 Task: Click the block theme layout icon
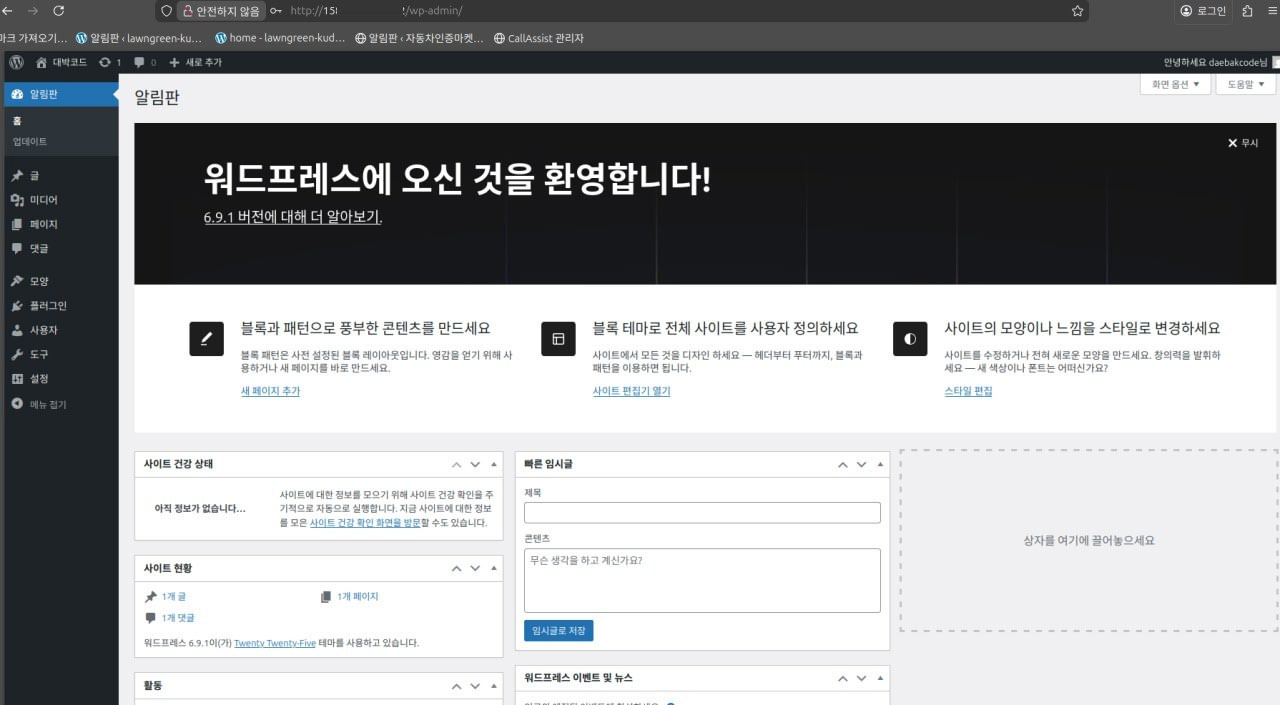pyautogui.click(x=558, y=339)
